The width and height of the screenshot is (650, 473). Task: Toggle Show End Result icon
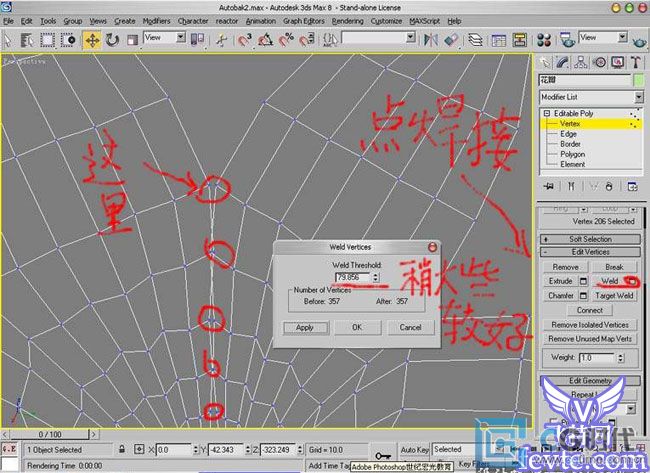pos(571,187)
